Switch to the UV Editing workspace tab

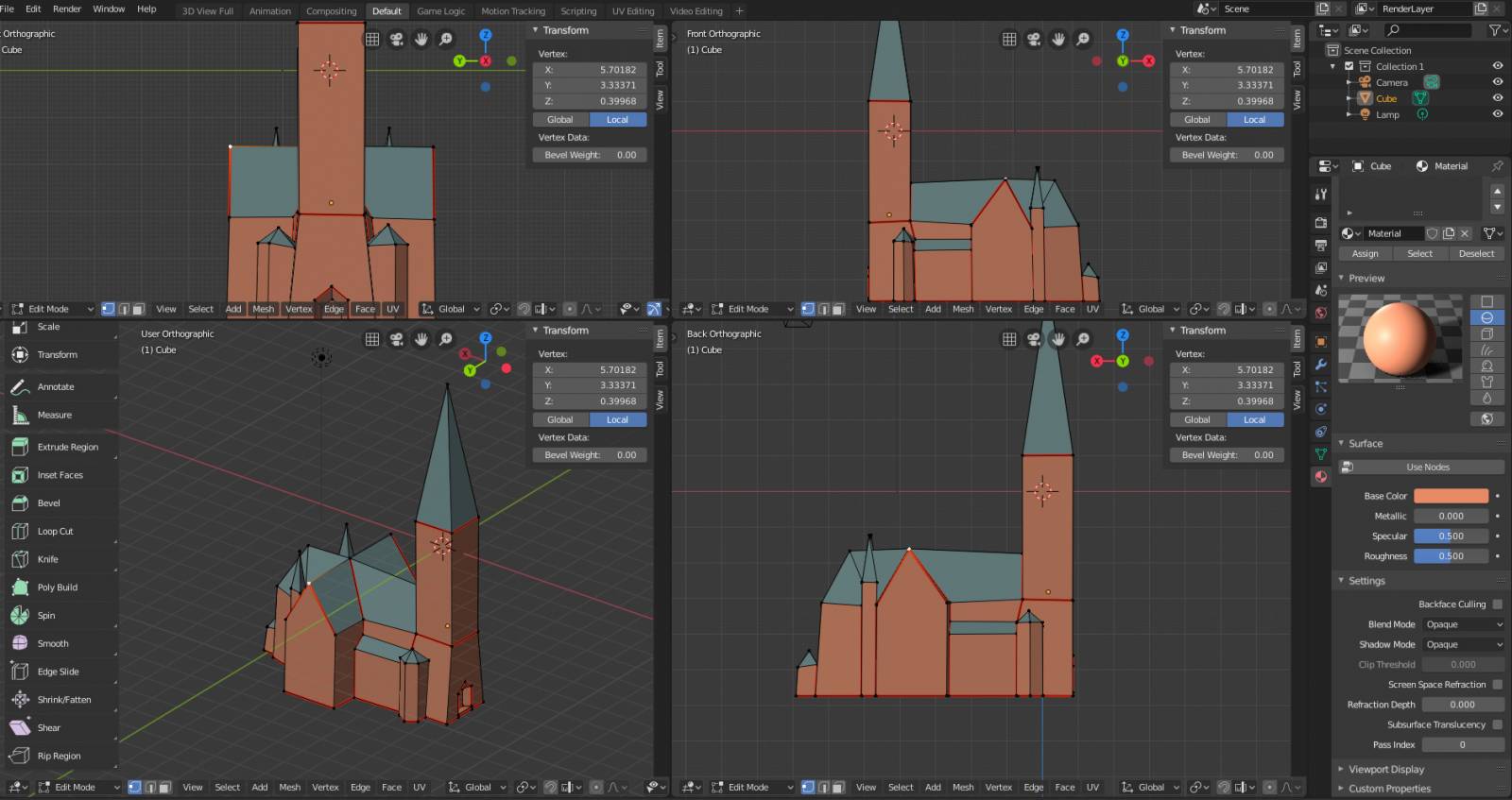[632, 11]
